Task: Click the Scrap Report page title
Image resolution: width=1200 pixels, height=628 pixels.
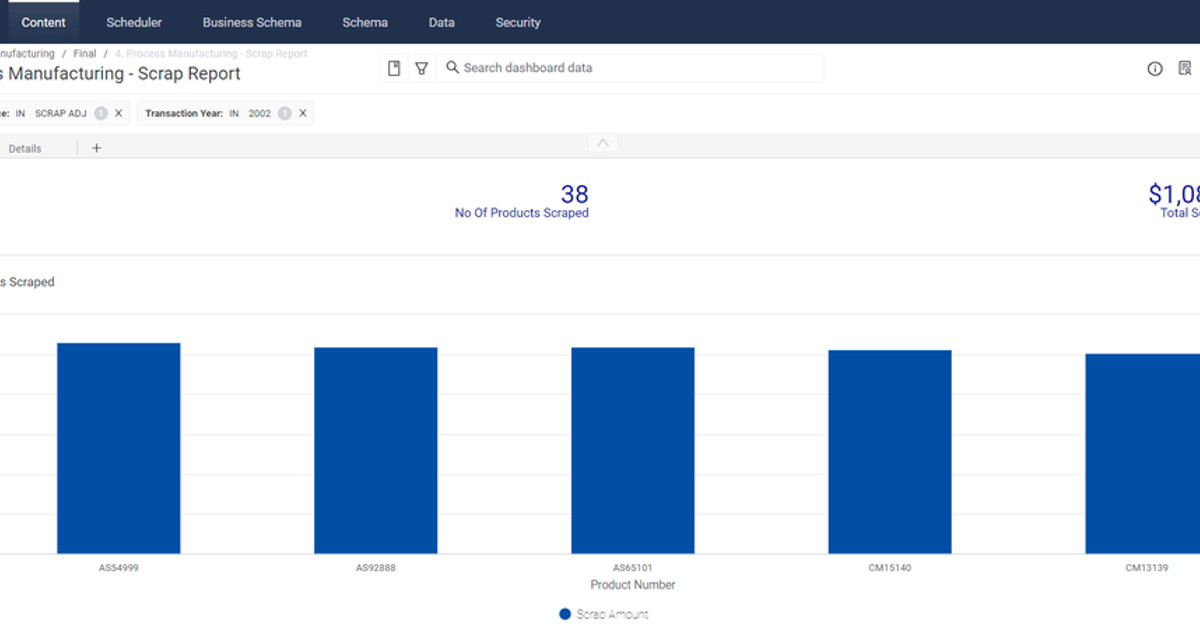Action: (120, 74)
